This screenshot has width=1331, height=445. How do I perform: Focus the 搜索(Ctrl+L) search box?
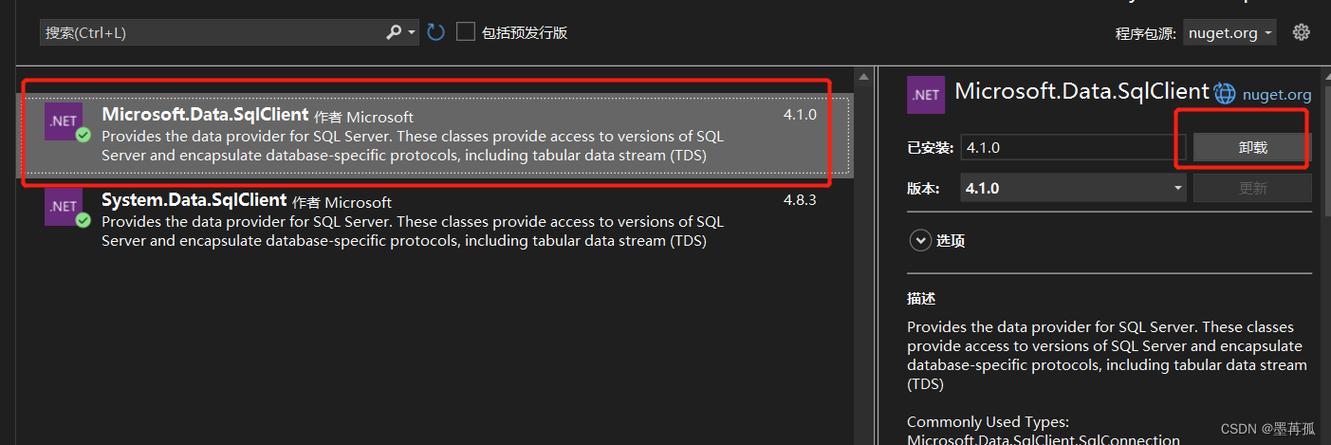pyautogui.click(x=212, y=32)
